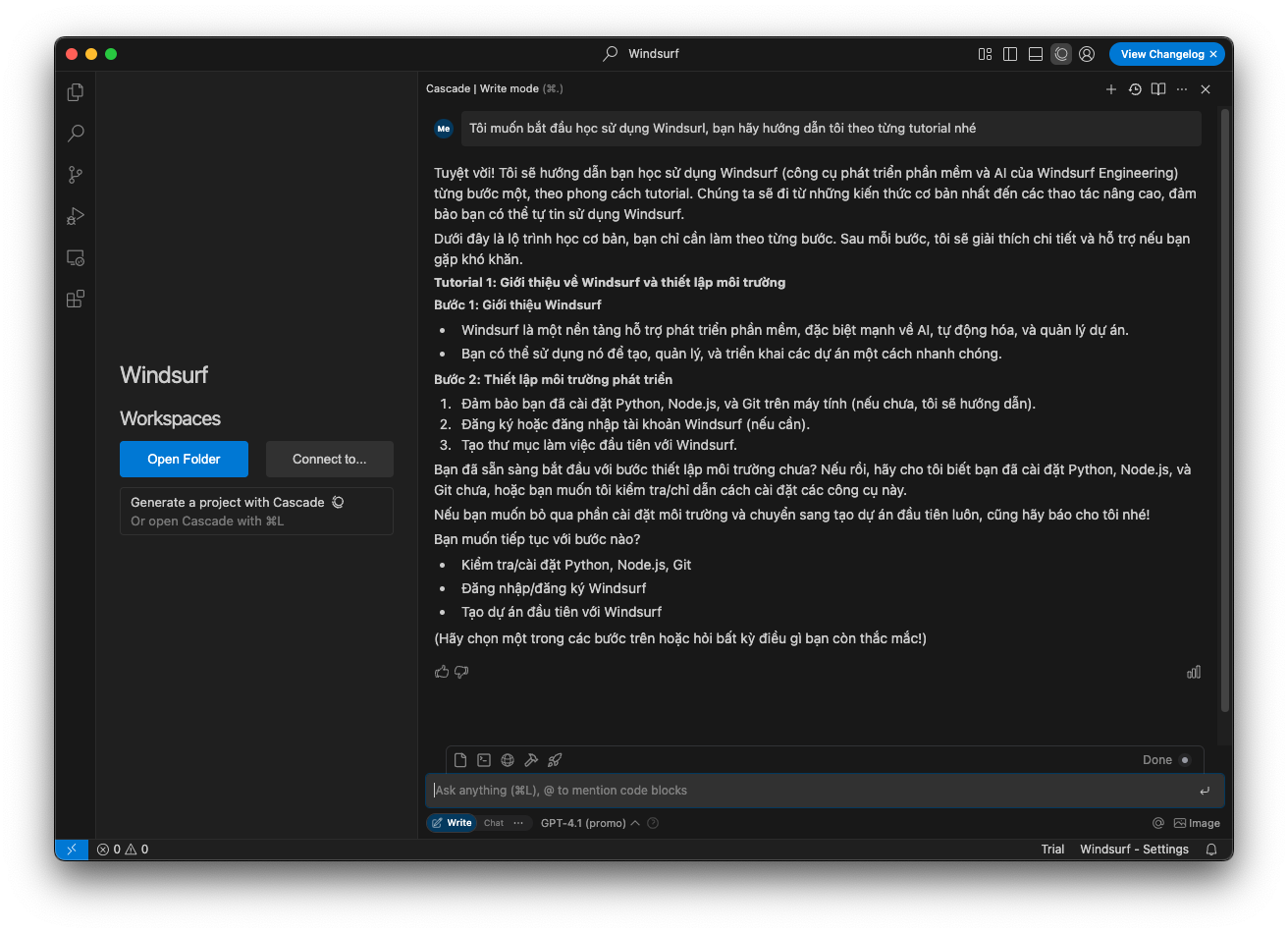The height and width of the screenshot is (933, 1288).
Task: Click Trial in the status bar
Action: pos(1052,850)
